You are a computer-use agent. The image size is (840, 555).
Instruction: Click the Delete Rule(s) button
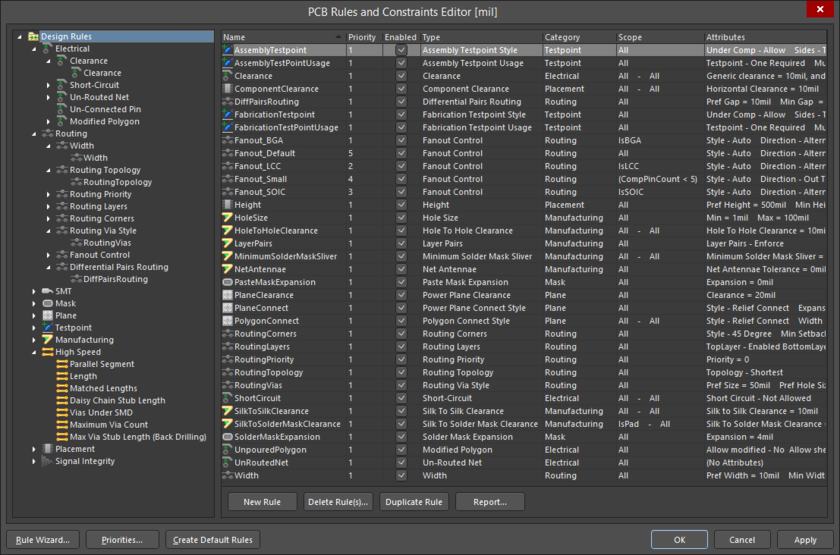[x=338, y=502]
